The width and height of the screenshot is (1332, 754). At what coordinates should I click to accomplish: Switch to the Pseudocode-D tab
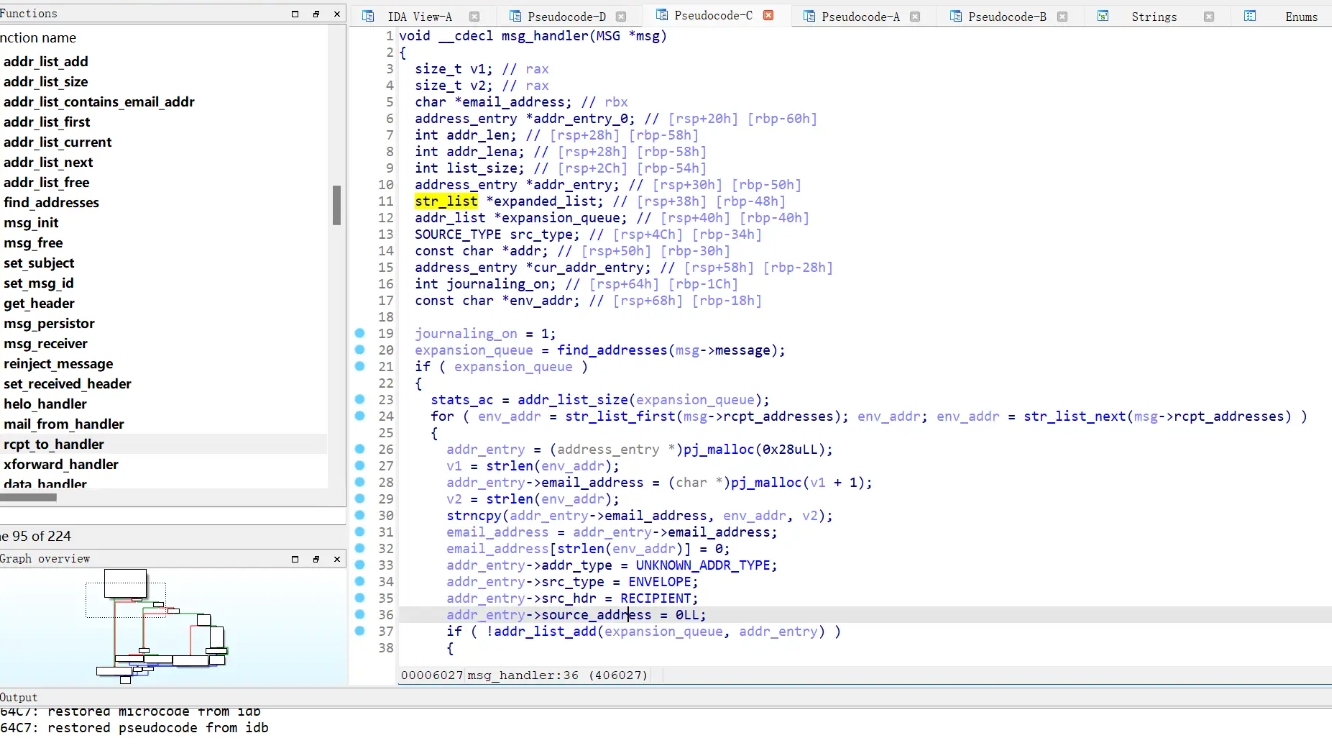coord(566,17)
